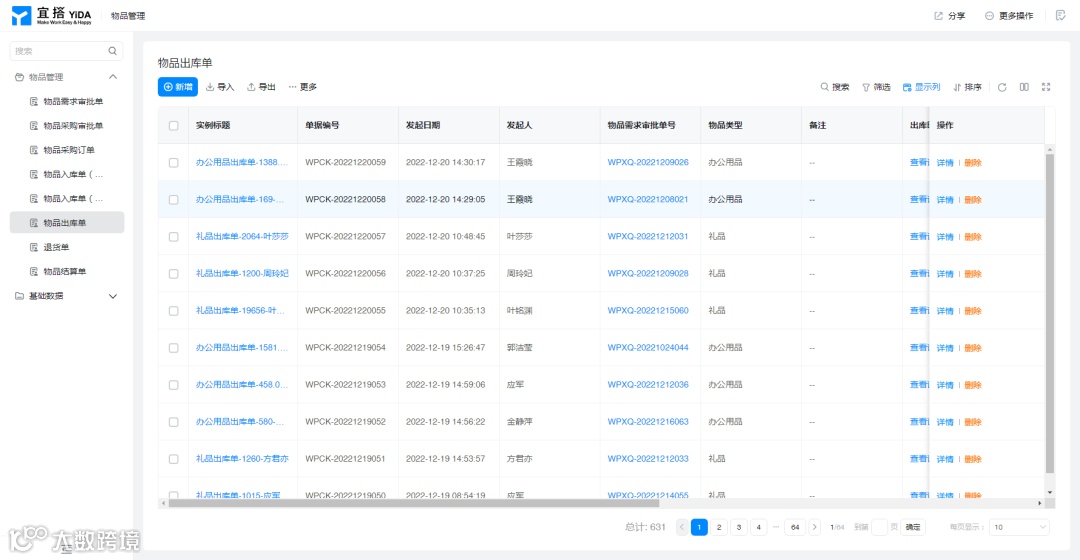The width and height of the screenshot is (1080, 560).
Task: Click 删除 for row WPCK-20221220058
Action: click(x=973, y=200)
